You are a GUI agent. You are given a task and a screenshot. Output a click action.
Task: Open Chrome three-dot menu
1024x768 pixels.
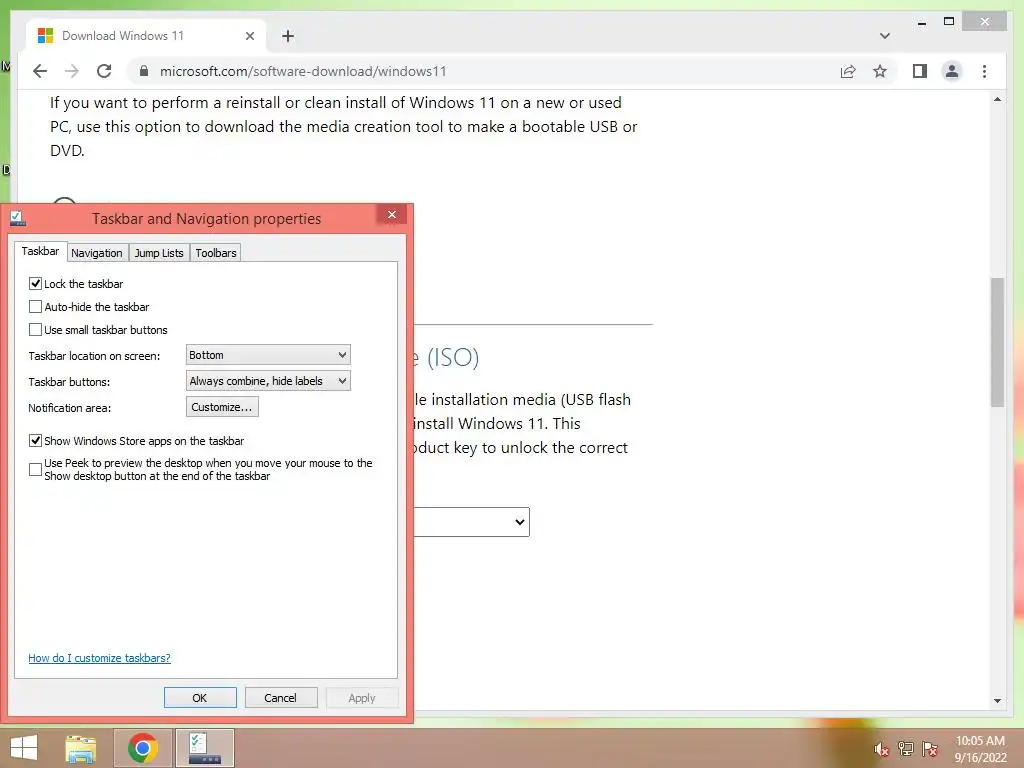[984, 71]
